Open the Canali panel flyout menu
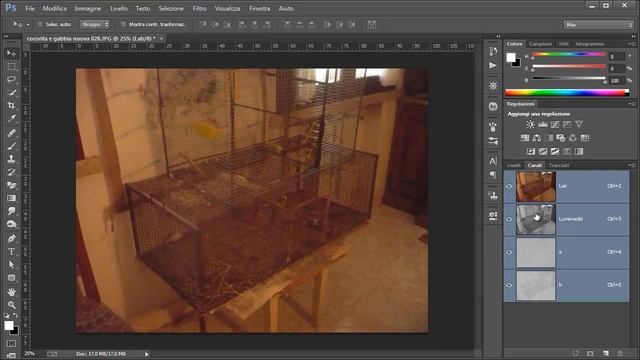Screen dimensions: 640x360 [x=631, y=165]
